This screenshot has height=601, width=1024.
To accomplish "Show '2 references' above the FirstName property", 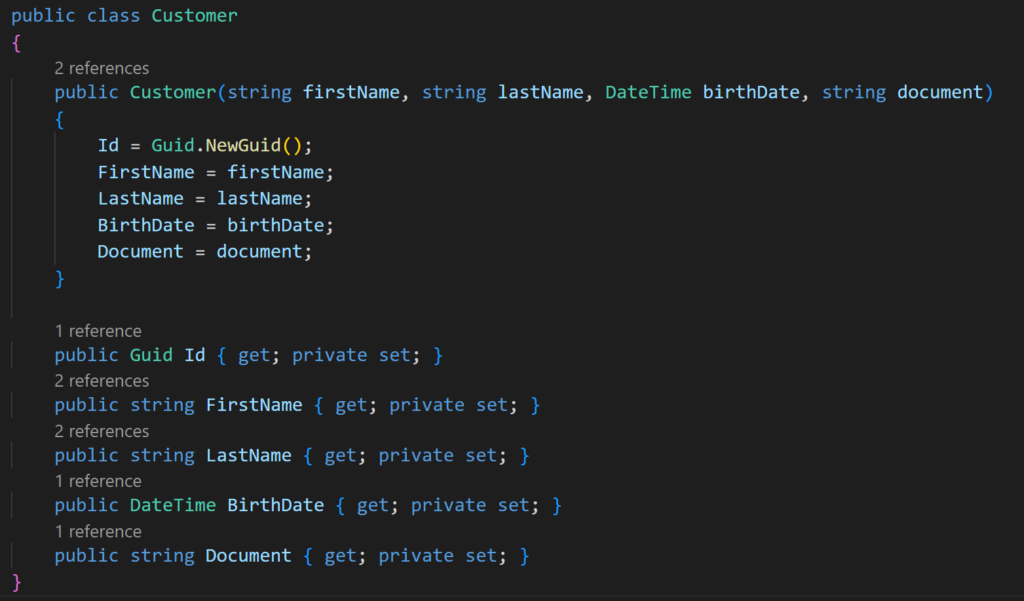I will pyautogui.click(x=102, y=381).
